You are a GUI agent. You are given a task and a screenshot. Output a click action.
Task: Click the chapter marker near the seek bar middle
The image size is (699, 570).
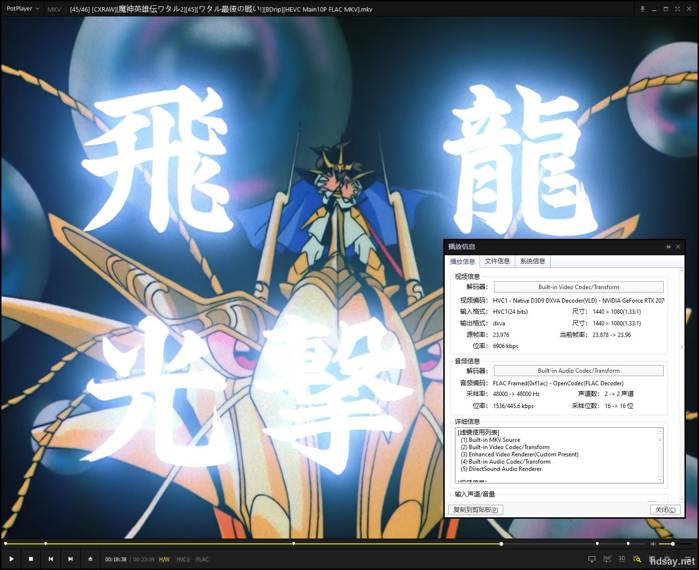coord(293,544)
